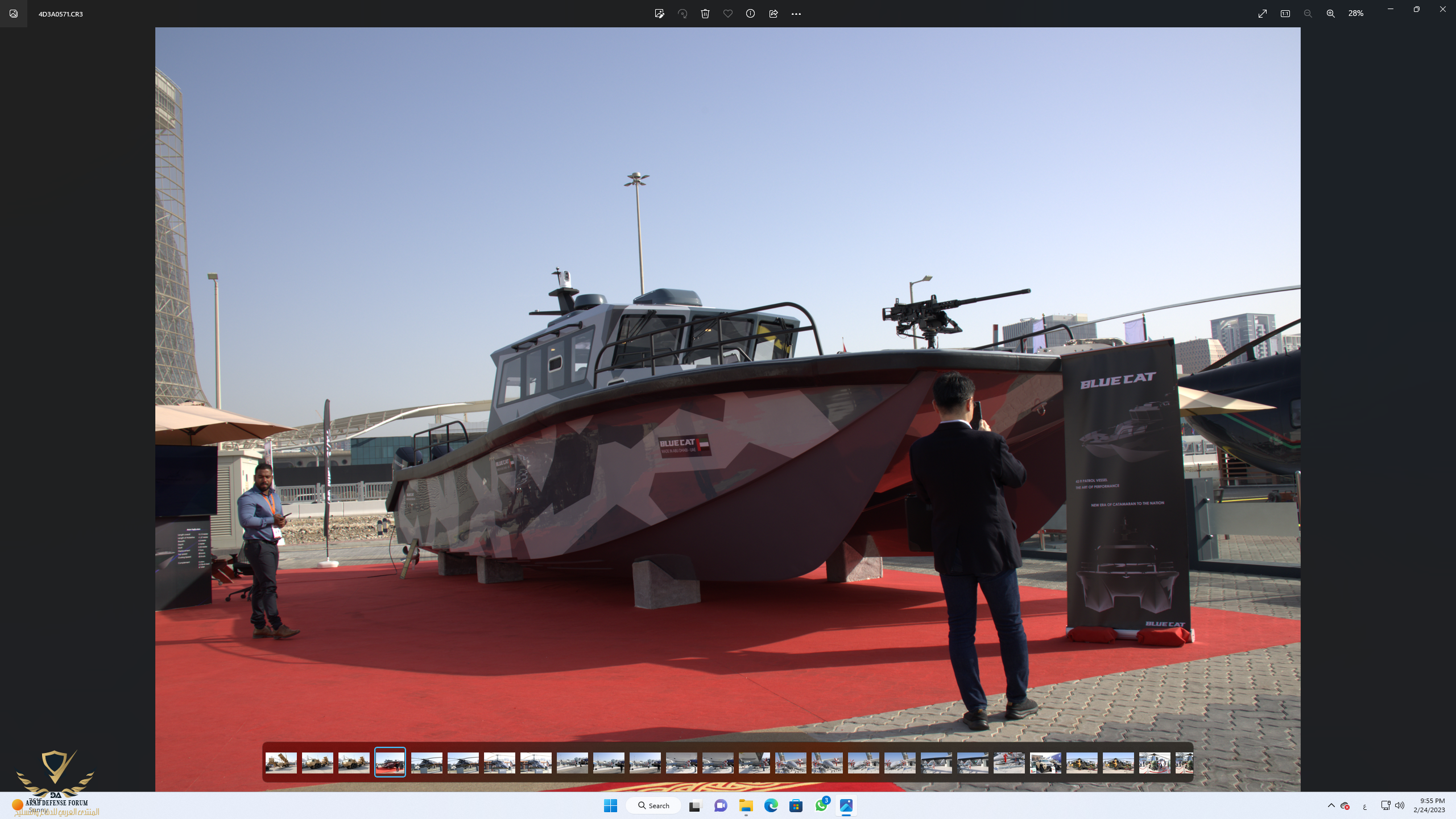This screenshot has width=1456, height=819.
Task: Switch the photo to actual size (1:1)
Action: coord(1285,14)
